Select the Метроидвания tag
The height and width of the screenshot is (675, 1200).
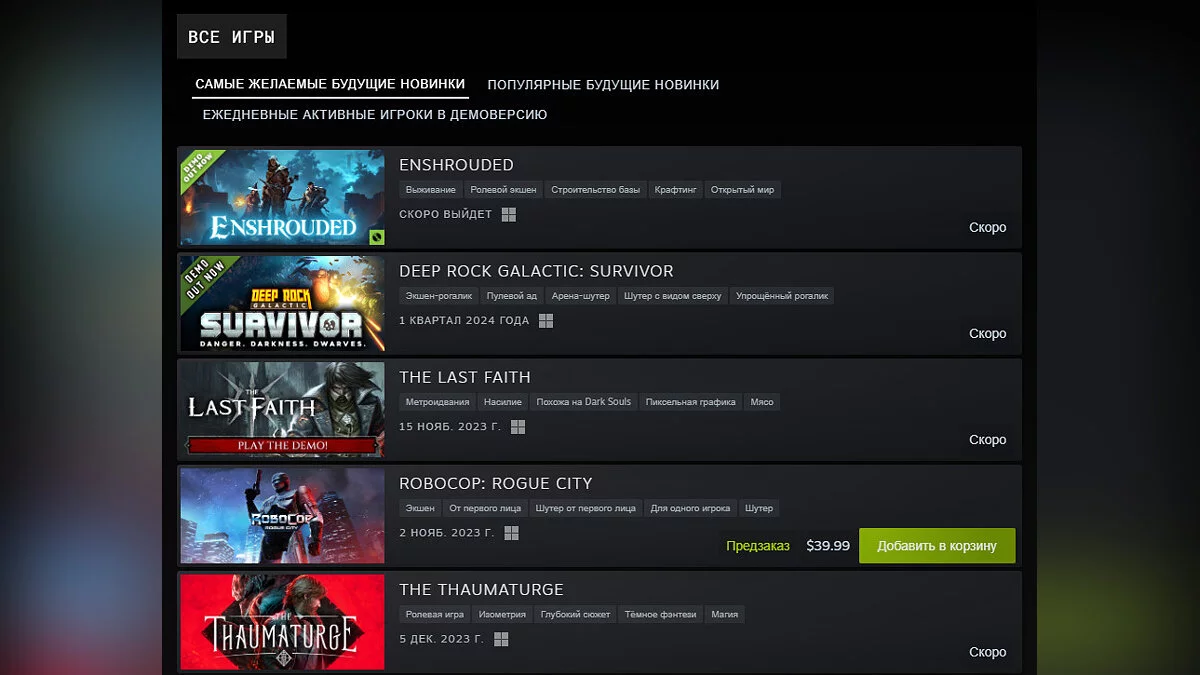click(438, 401)
